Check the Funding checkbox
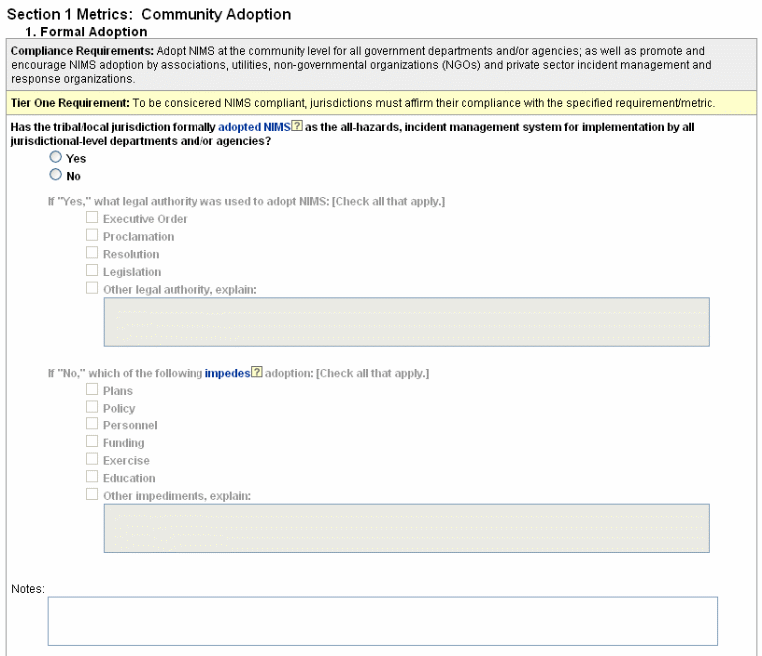This screenshot has width=762, height=656. (92, 442)
